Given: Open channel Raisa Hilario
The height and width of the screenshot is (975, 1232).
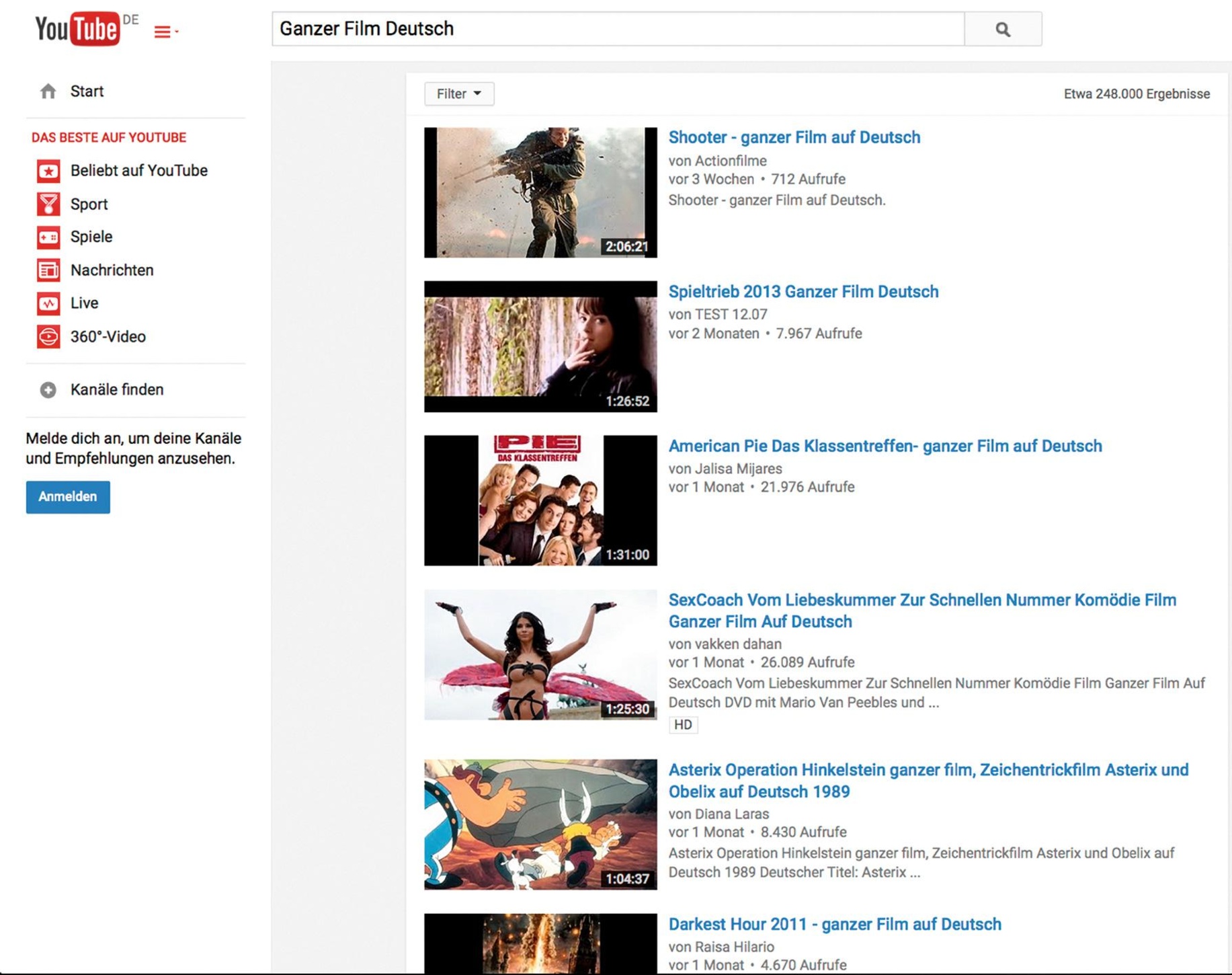Looking at the screenshot, I should point(735,947).
